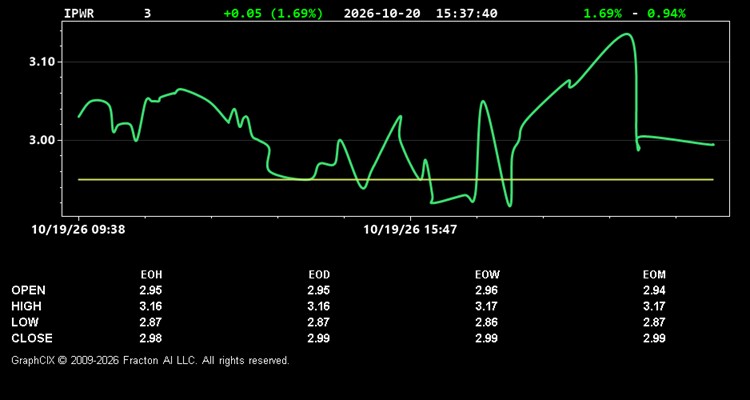Select the EOW column header
The image size is (750, 400).
[x=487, y=275]
